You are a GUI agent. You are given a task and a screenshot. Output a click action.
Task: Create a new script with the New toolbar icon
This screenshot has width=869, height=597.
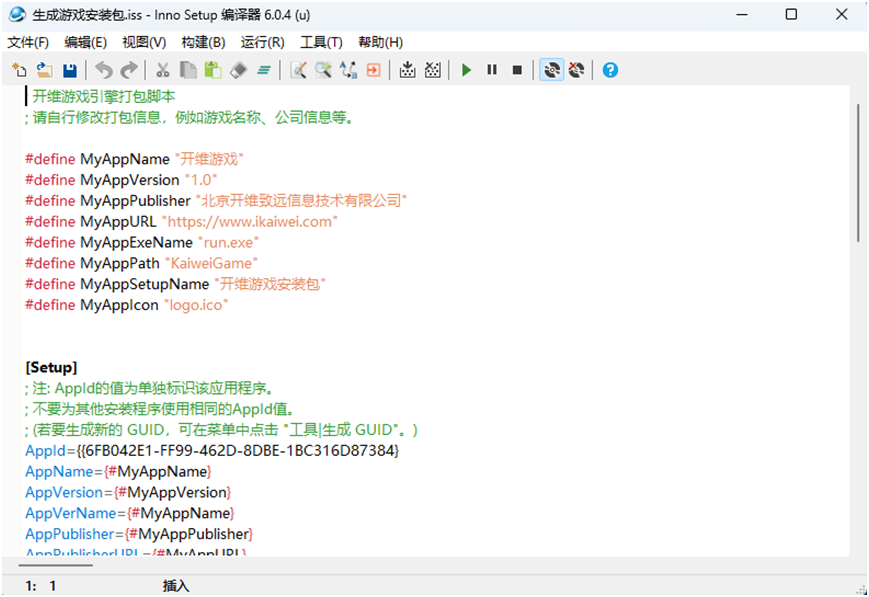19,70
